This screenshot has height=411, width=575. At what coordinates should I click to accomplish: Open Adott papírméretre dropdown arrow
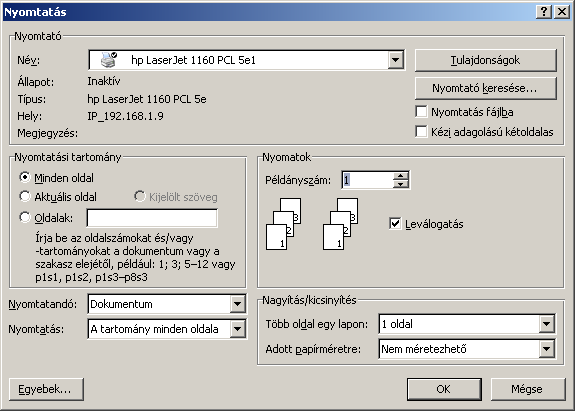[546, 349]
